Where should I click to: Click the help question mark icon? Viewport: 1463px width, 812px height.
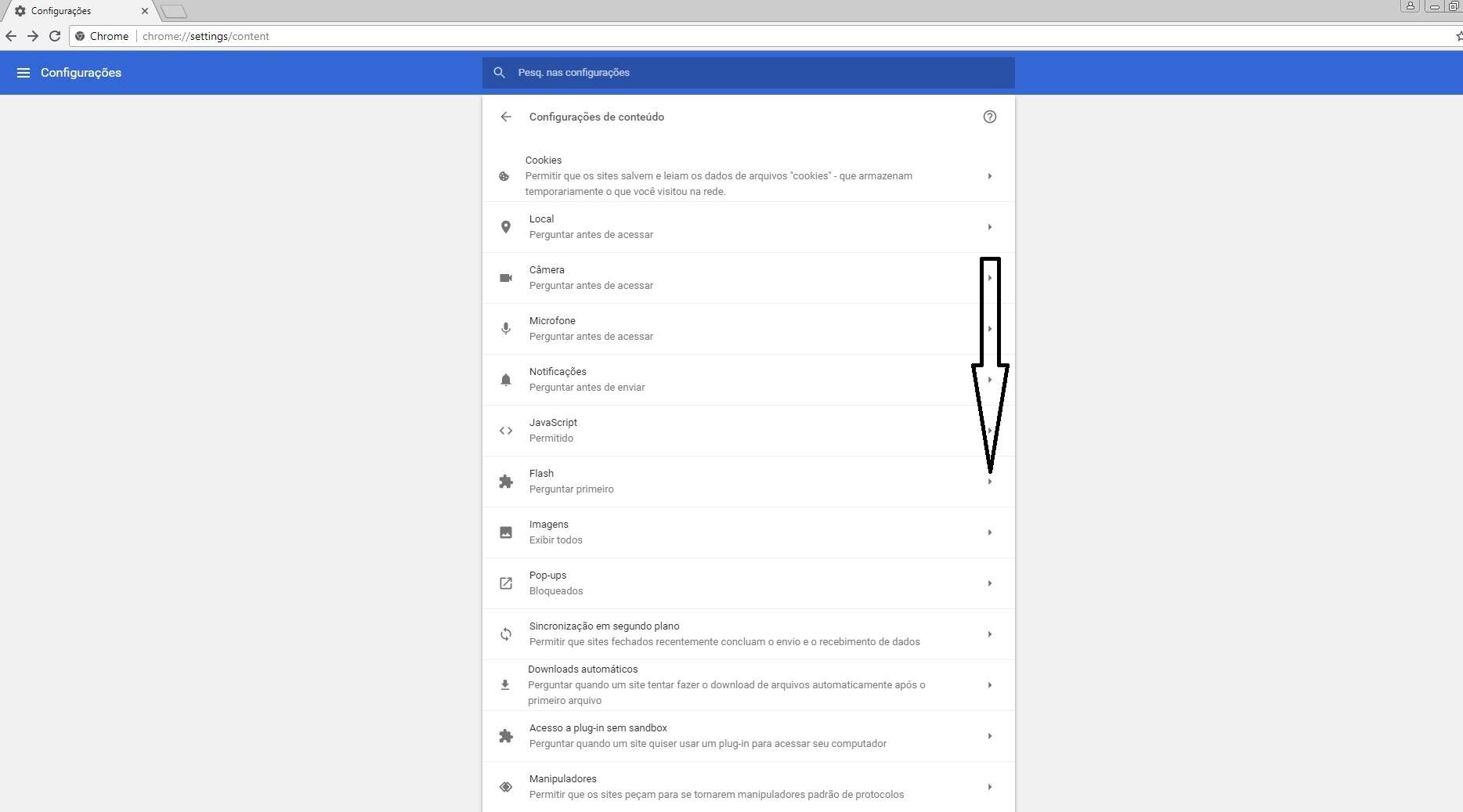click(x=989, y=117)
